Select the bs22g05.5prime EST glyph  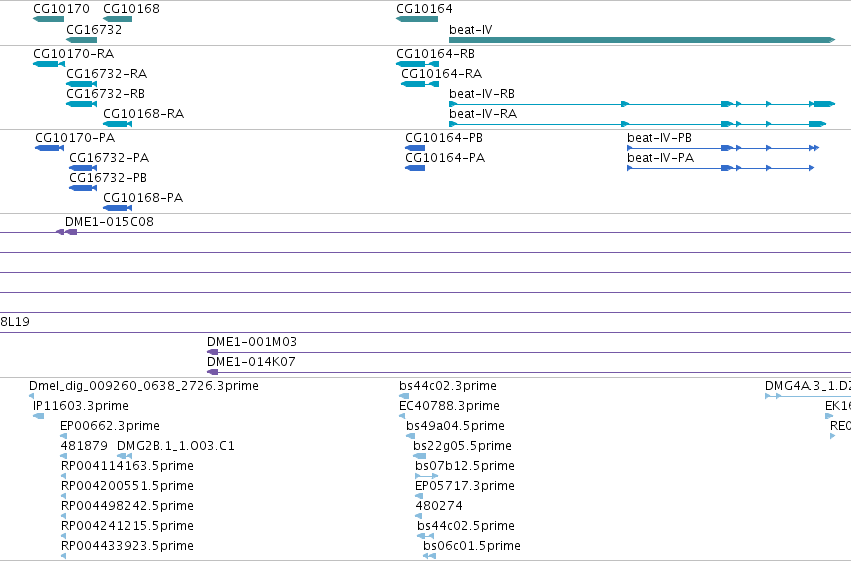click(x=420, y=456)
